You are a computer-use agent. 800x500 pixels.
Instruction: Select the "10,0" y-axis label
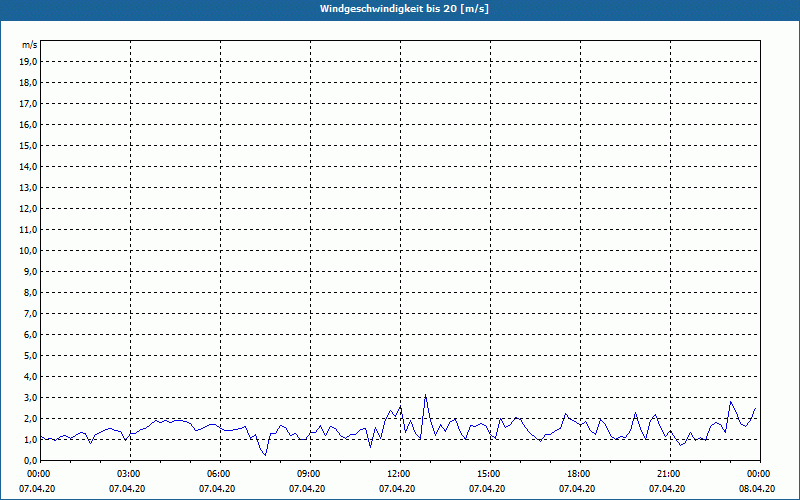click(x=28, y=251)
